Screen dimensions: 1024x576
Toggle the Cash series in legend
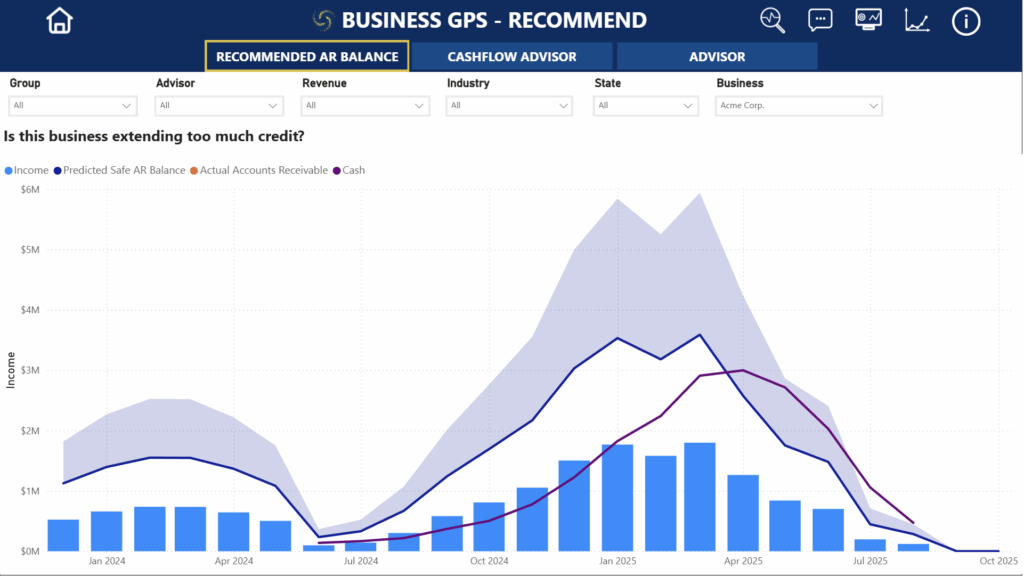coord(348,170)
